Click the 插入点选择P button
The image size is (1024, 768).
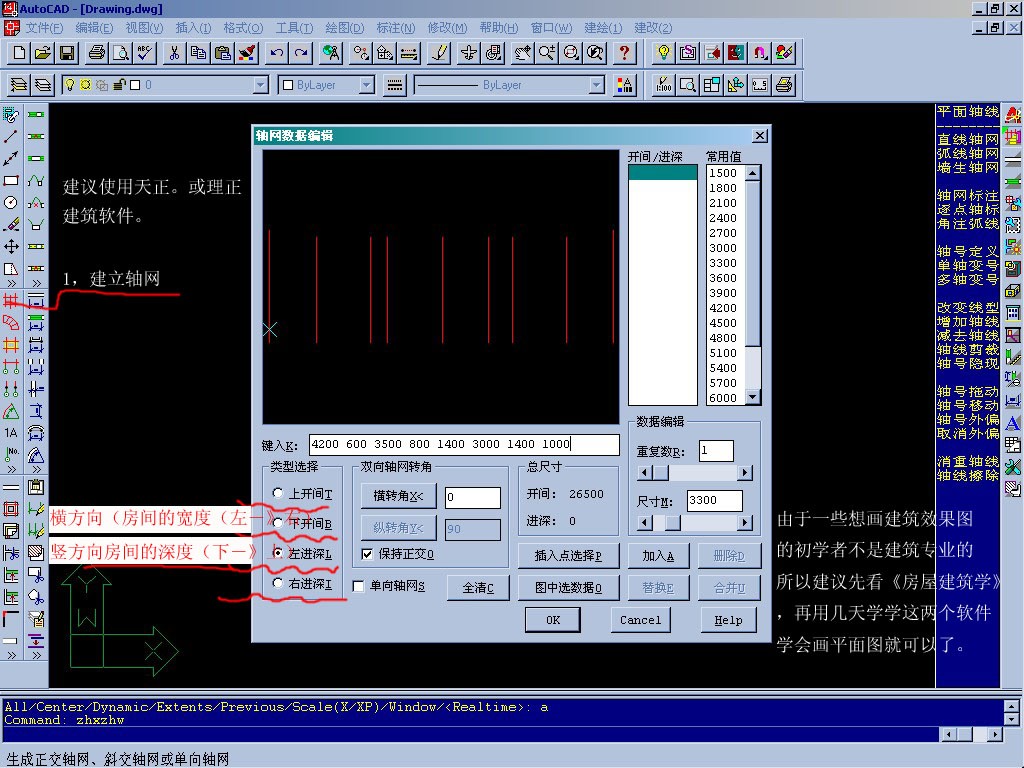coord(568,556)
